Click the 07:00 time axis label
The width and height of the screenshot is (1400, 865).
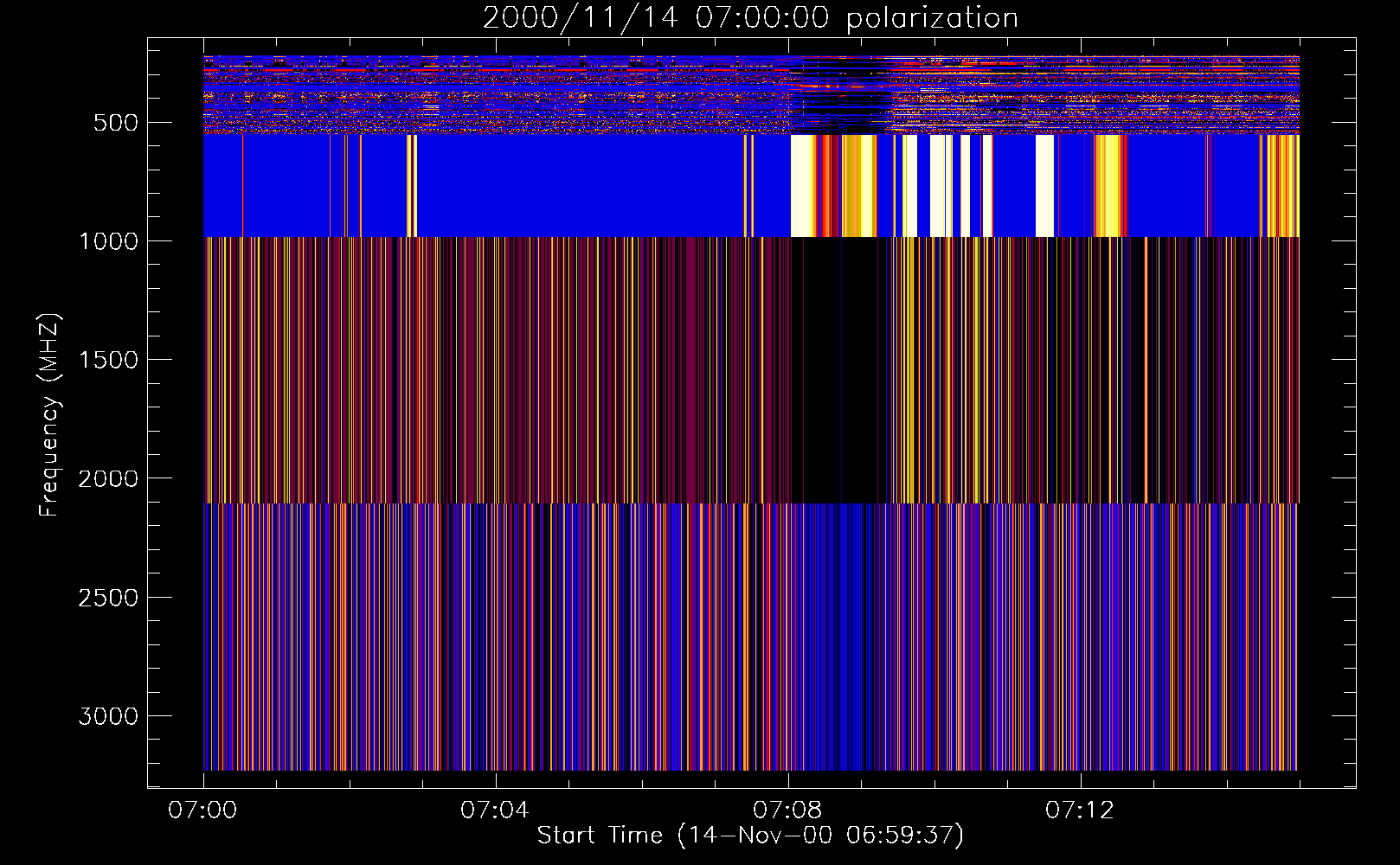click(x=202, y=811)
